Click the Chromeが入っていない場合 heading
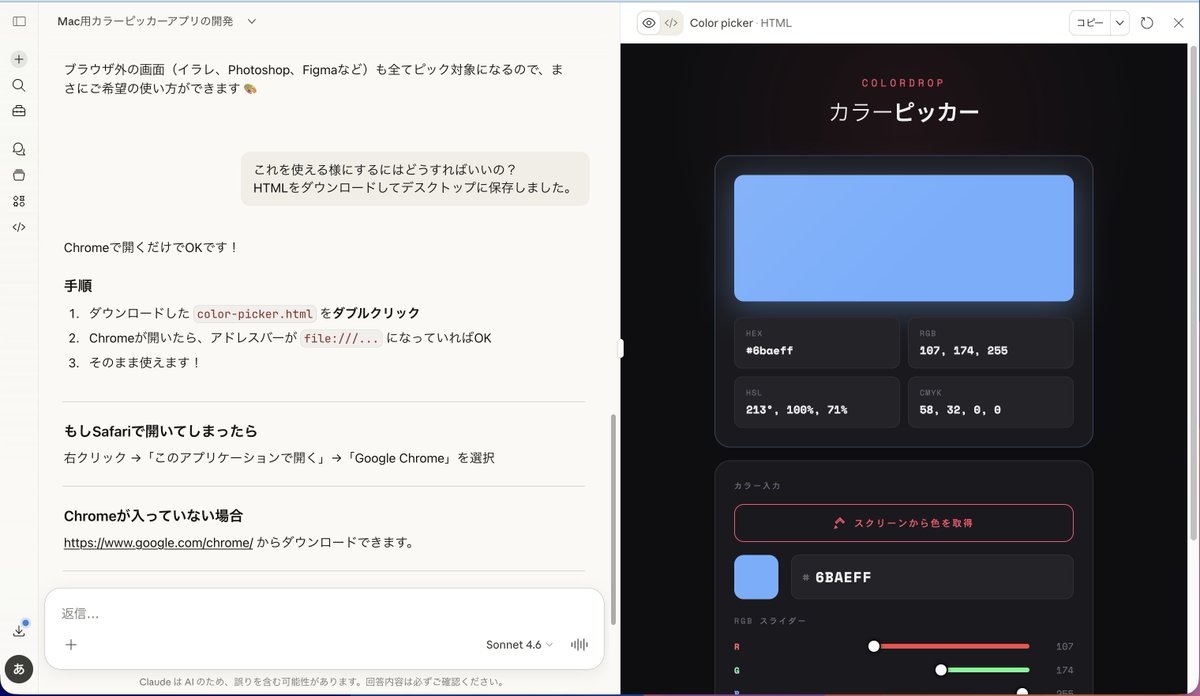 (153, 516)
